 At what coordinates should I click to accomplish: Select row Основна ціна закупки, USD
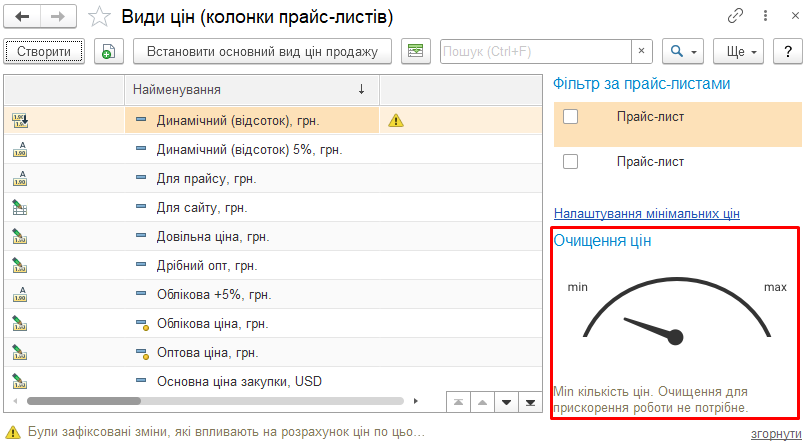[x=273, y=381]
